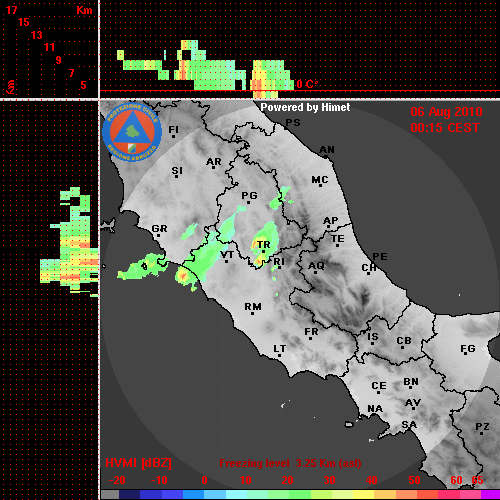Image resolution: width=500 pixels, height=500 pixels.
Task: Click the '7' km altitude label
Action: 71,73
